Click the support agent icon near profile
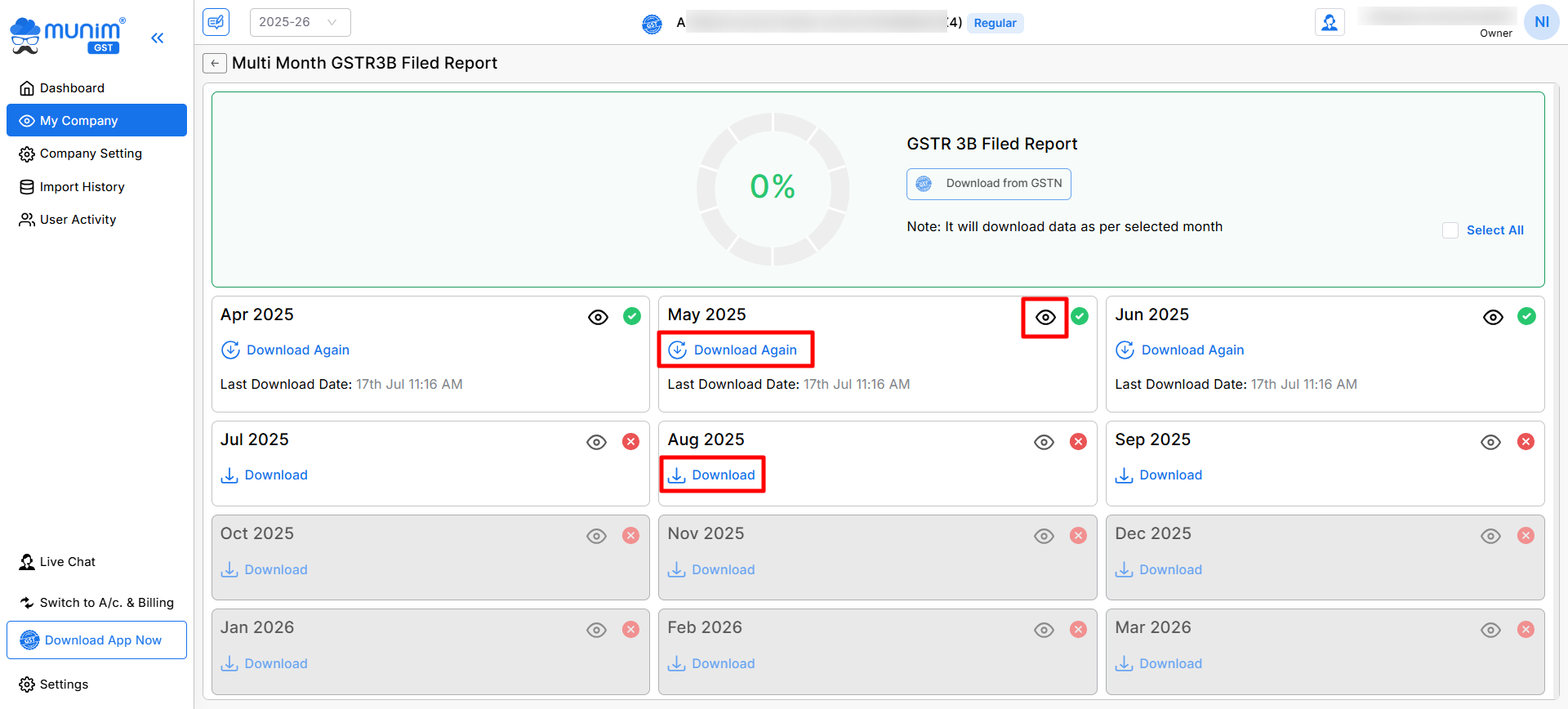 pos(1330,23)
